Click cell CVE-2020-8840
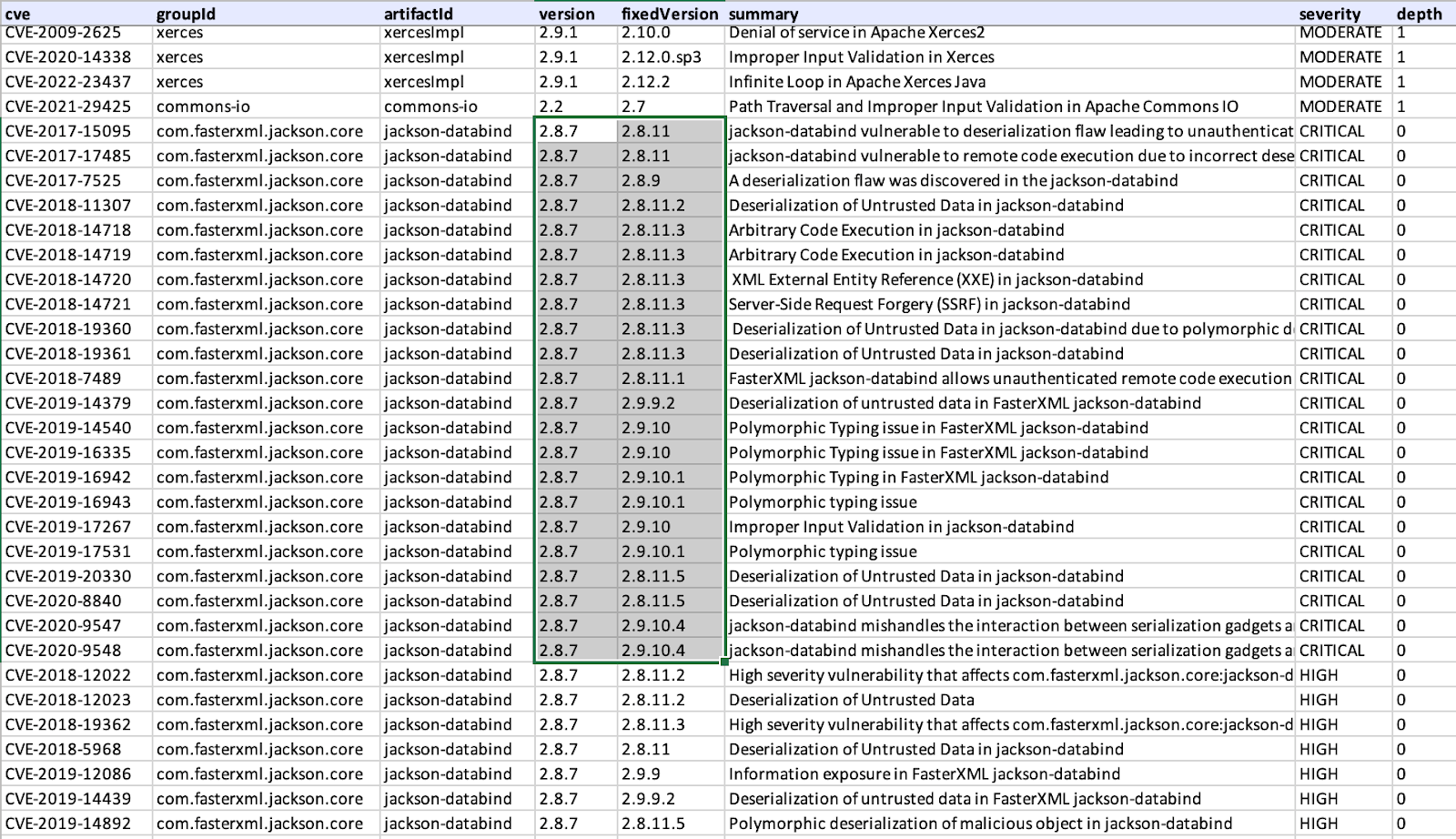This screenshot has height=839, width=1456. pos(76,601)
